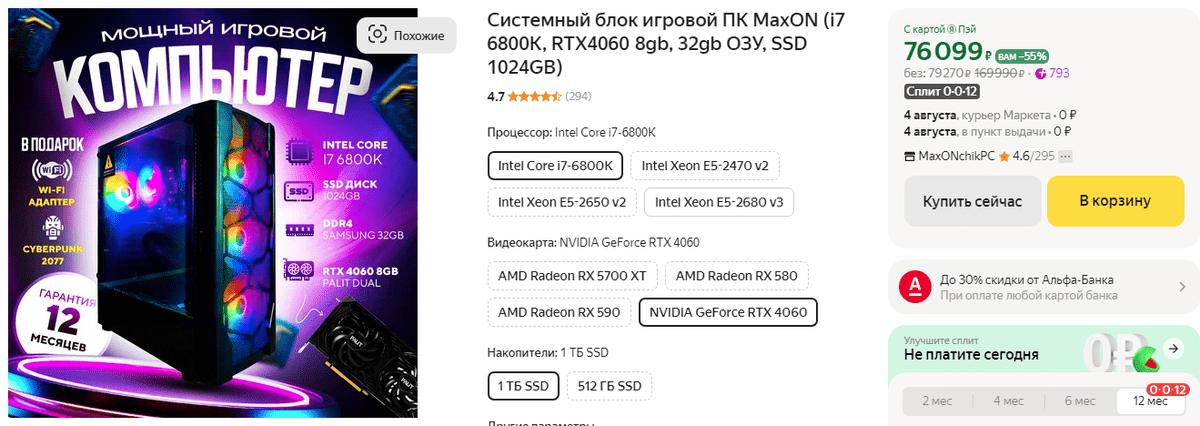Select Intel Xeon E5-2470 v2 processor option
This screenshot has height=426, width=1200.
pos(704,165)
